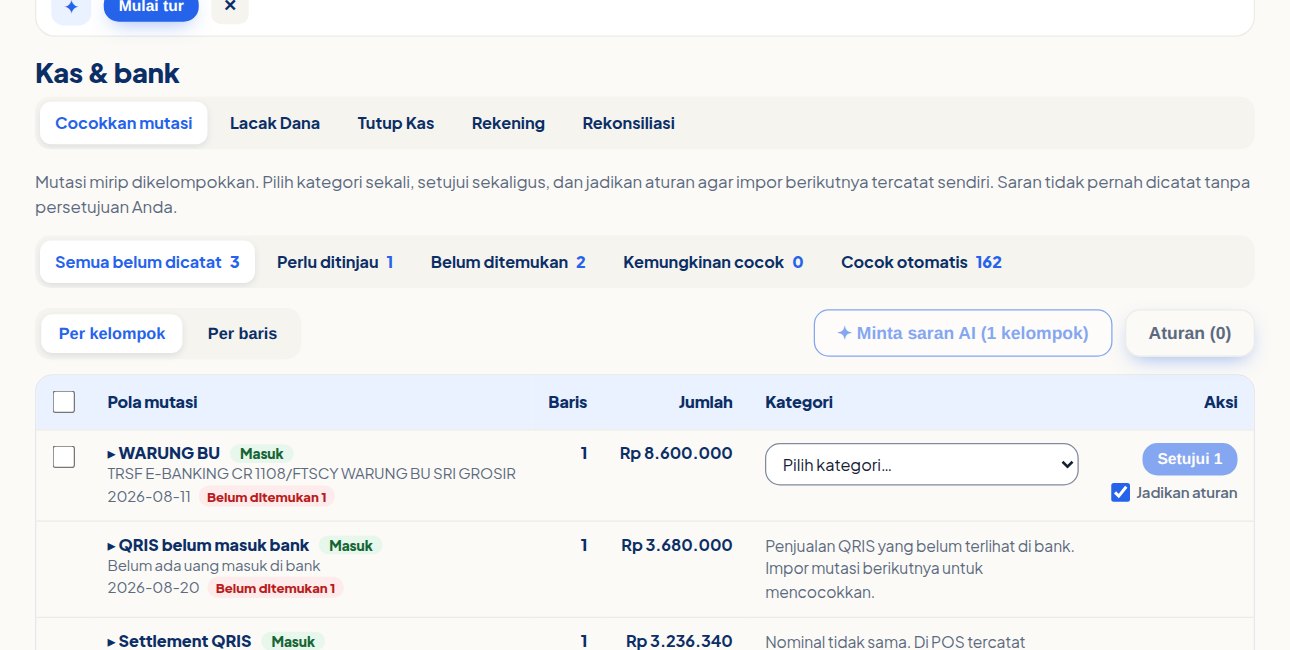Click the Rp 3.236.340 amount
This screenshot has height=650, width=1290.
pos(679,641)
